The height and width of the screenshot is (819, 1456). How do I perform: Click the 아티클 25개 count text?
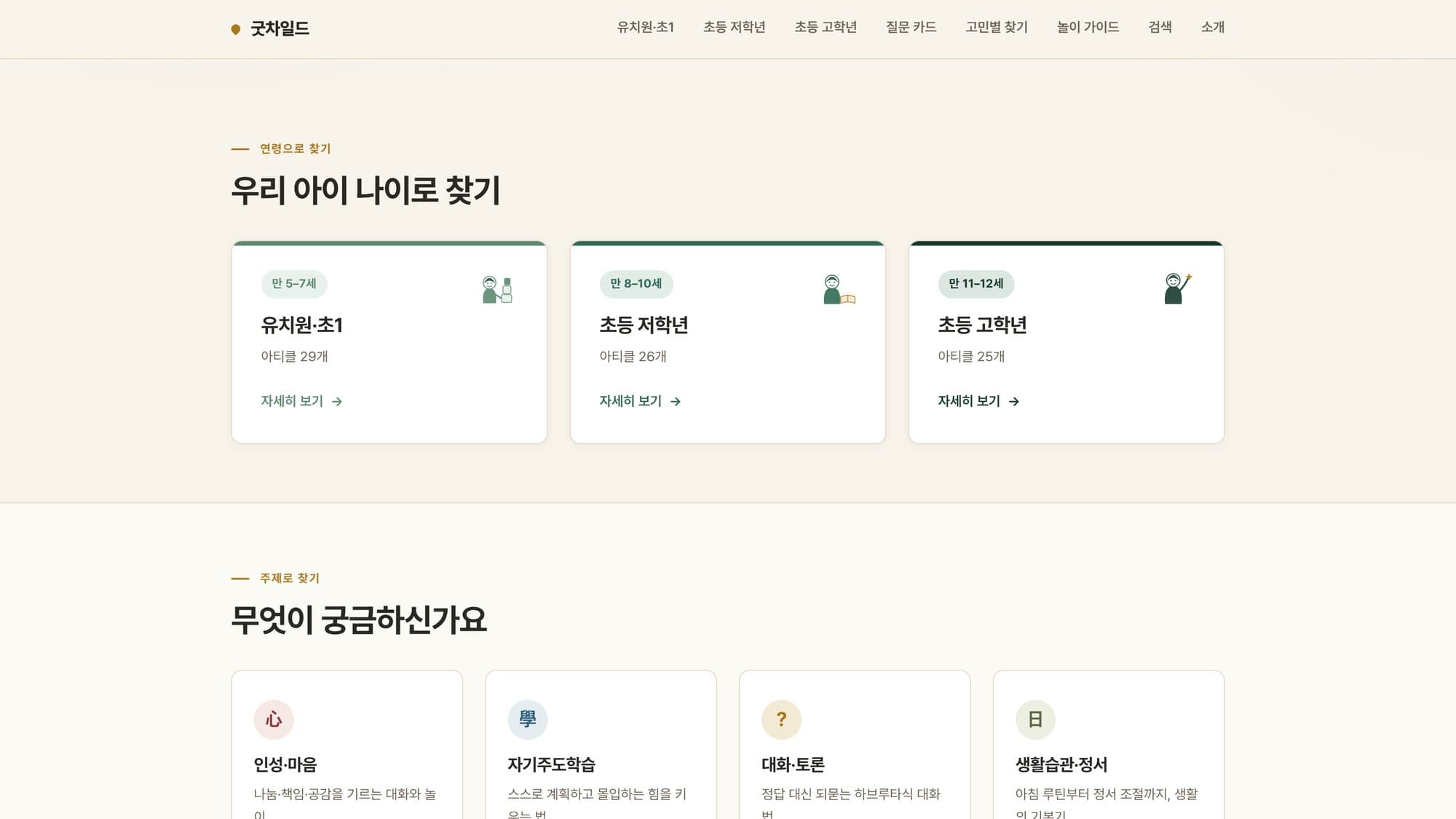[x=971, y=356]
